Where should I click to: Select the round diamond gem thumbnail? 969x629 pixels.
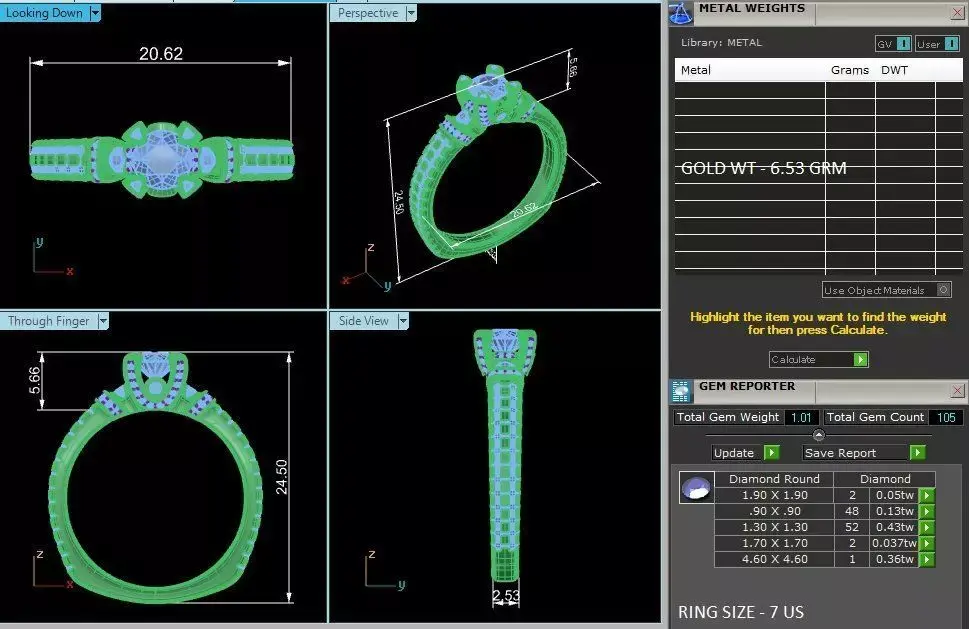[x=696, y=488]
